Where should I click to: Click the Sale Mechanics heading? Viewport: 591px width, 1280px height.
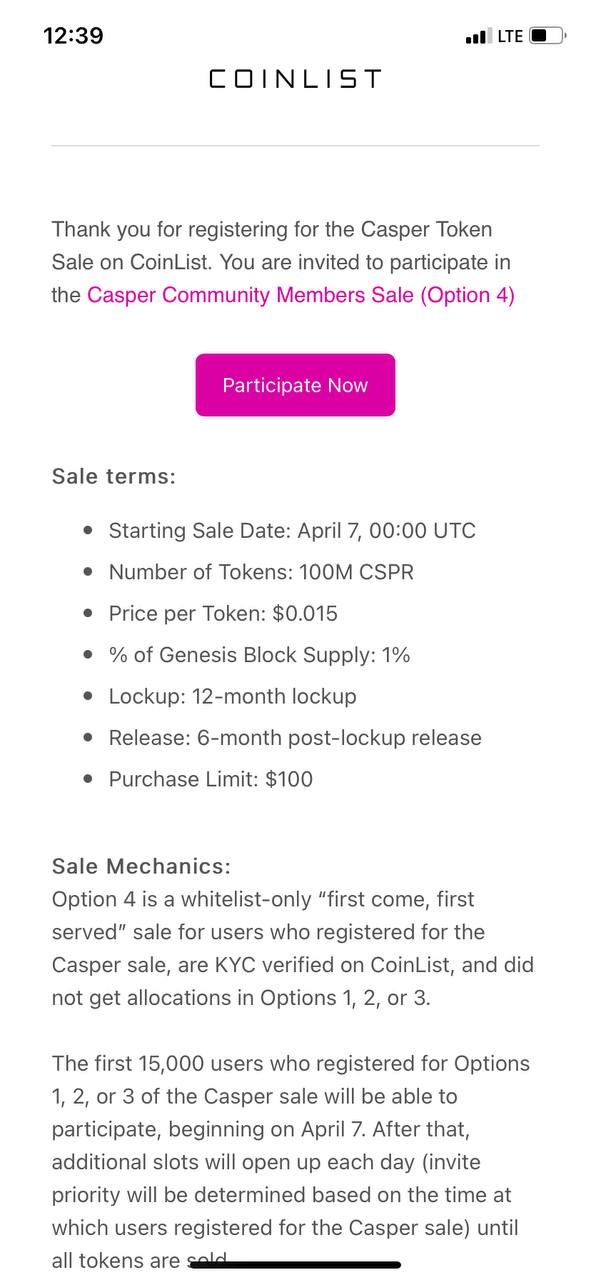pyautogui.click(x=141, y=865)
